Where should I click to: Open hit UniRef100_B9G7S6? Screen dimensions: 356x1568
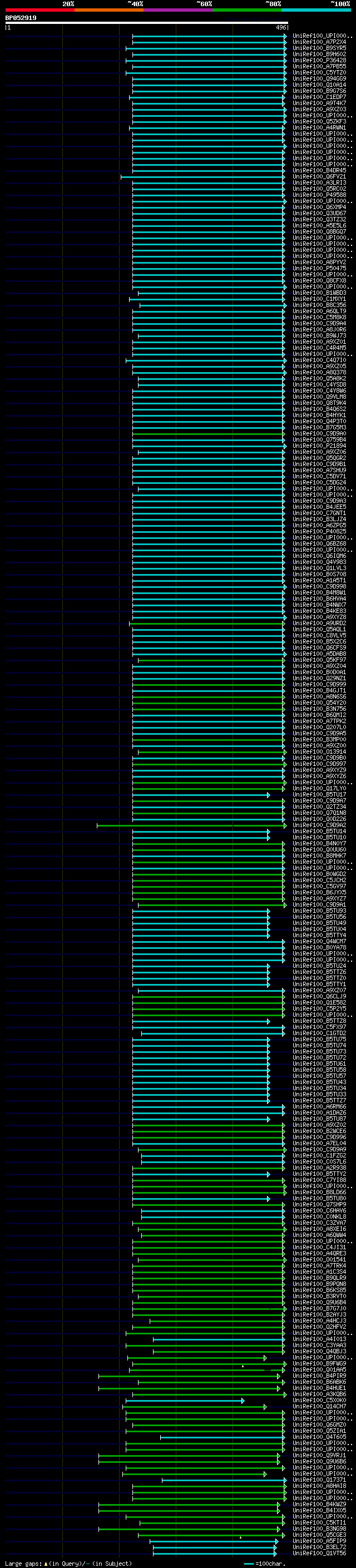tap(319, 91)
